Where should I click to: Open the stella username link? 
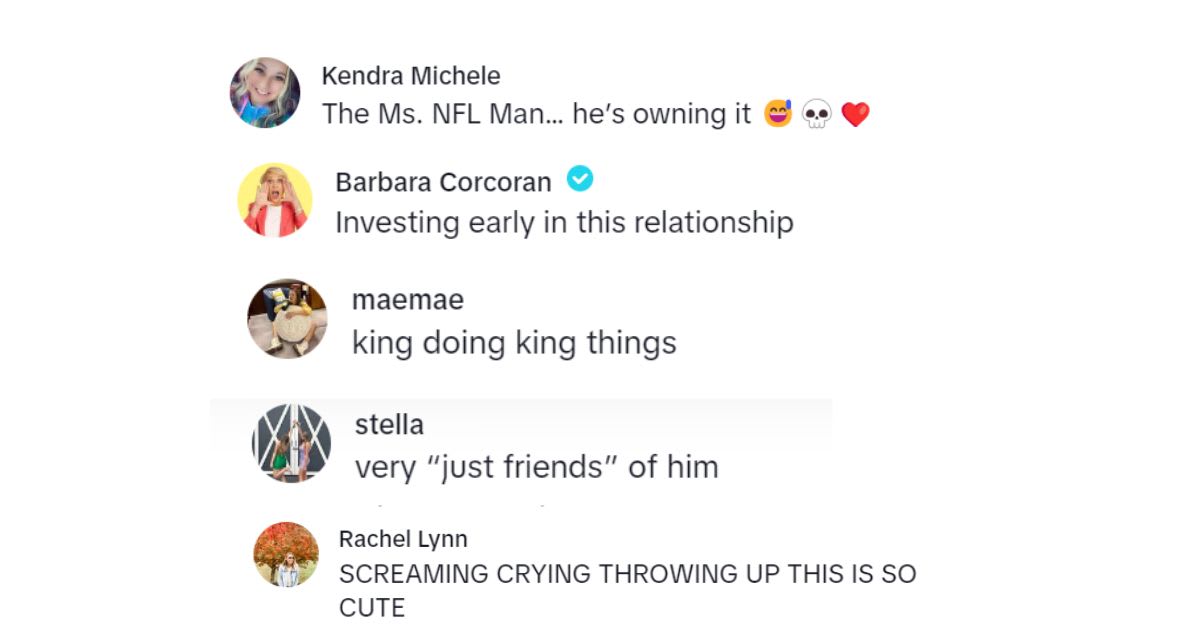pos(389,424)
